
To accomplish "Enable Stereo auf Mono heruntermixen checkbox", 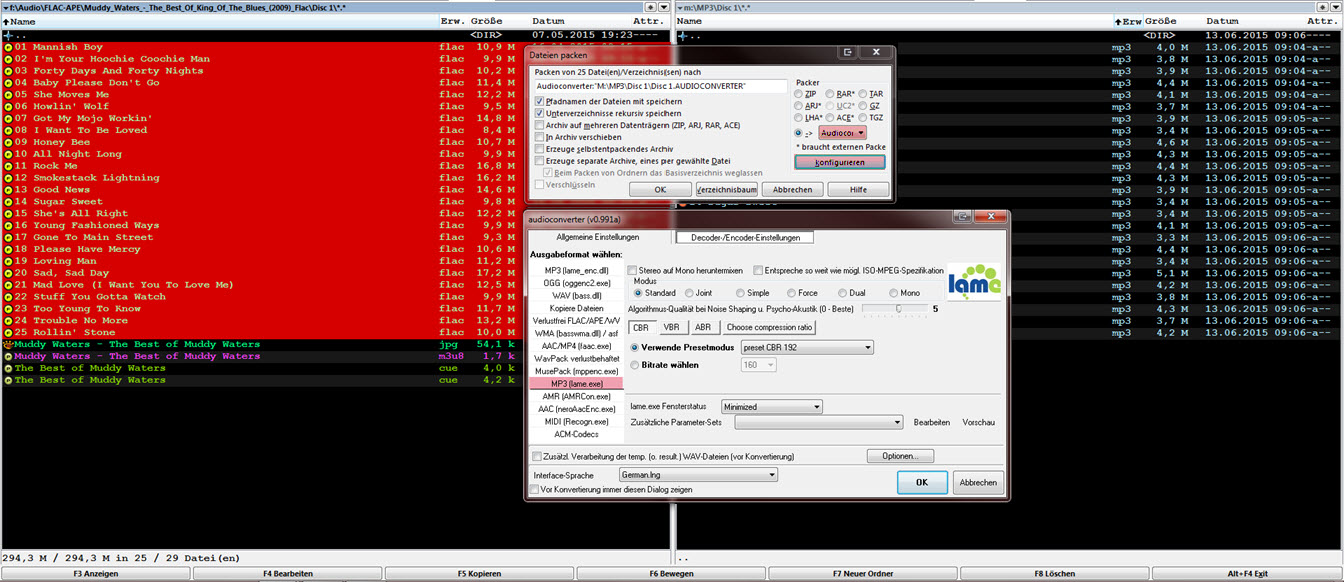I will (632, 270).
